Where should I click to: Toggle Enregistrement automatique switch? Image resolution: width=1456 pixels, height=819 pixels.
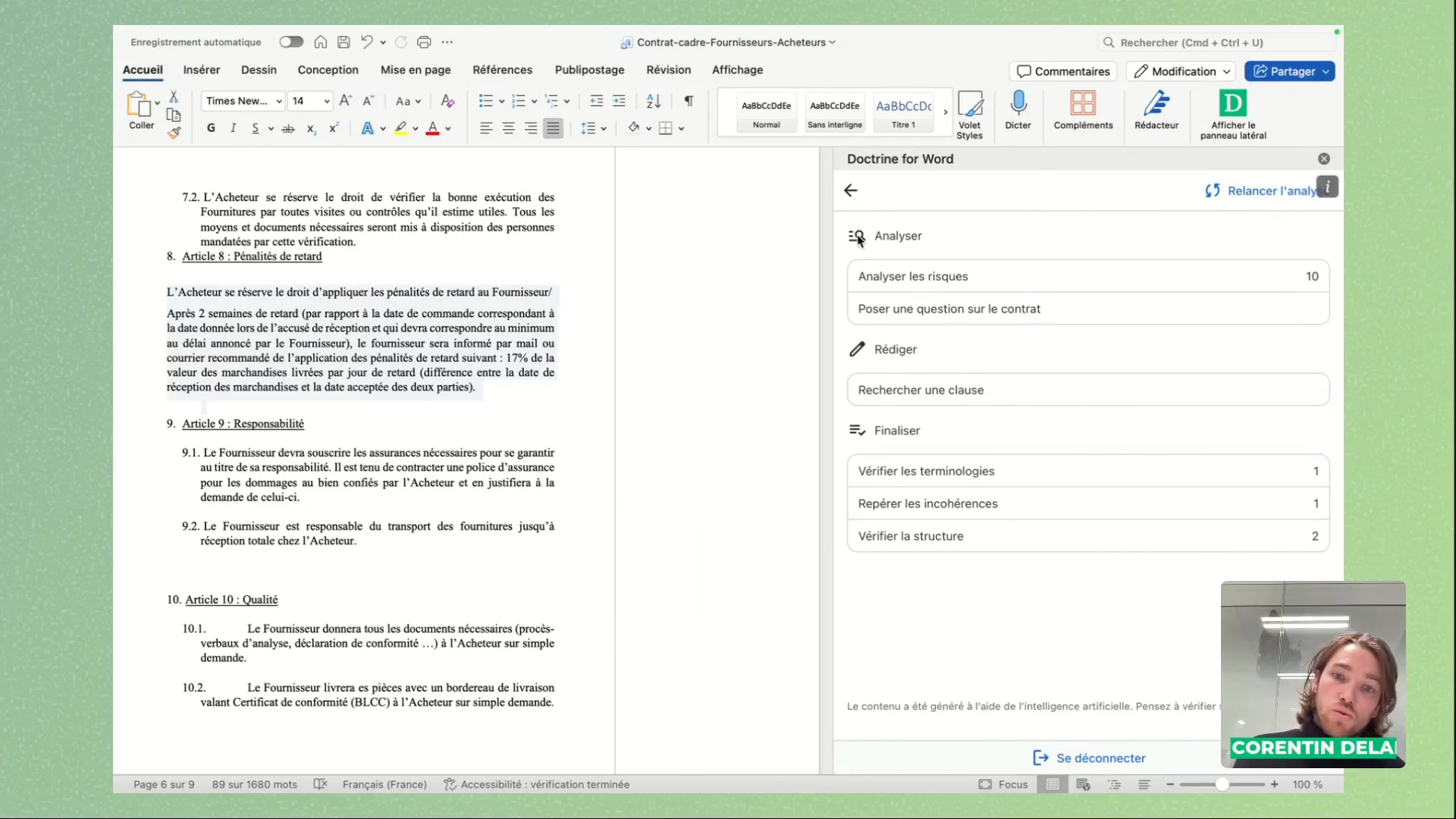[x=291, y=42]
